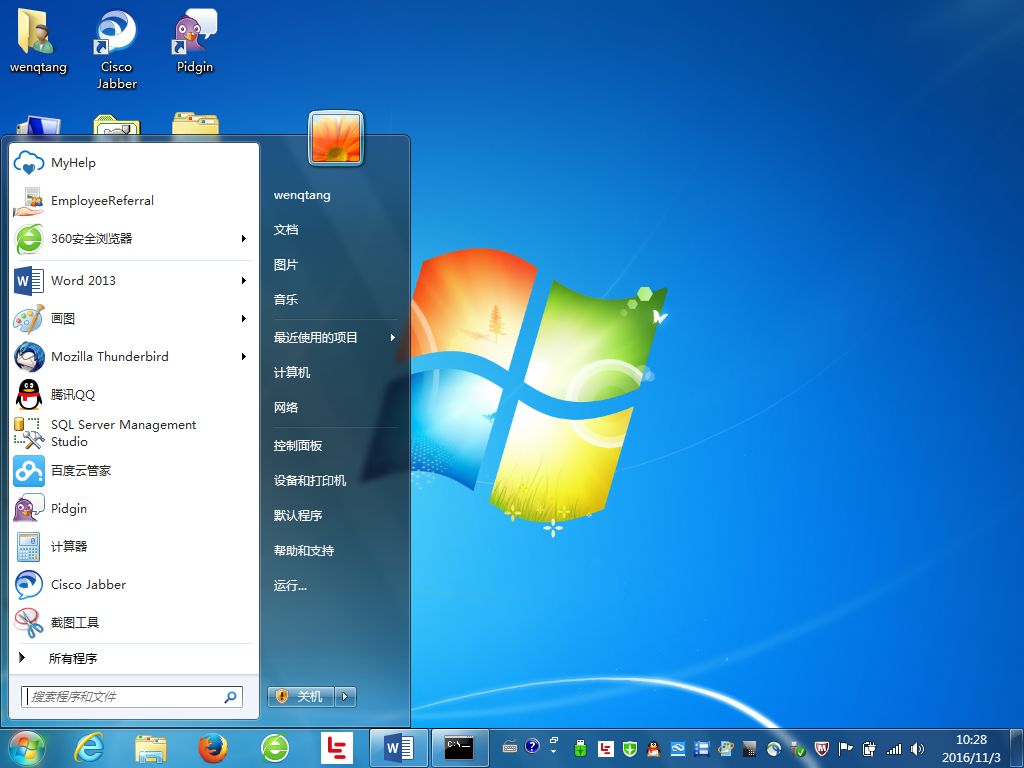1024x768 pixels.
Task: Click the user account picture in Start menu
Action: (x=336, y=138)
